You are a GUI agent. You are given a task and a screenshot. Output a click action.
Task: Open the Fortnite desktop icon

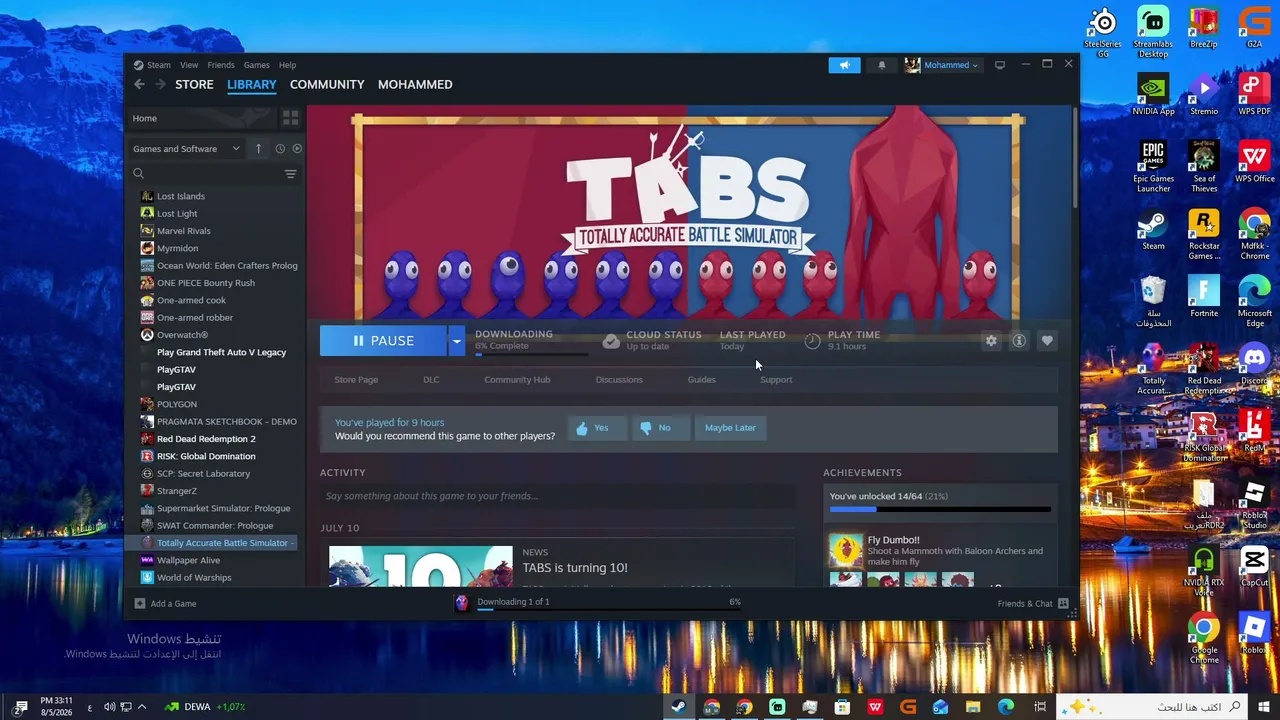[x=1204, y=297]
